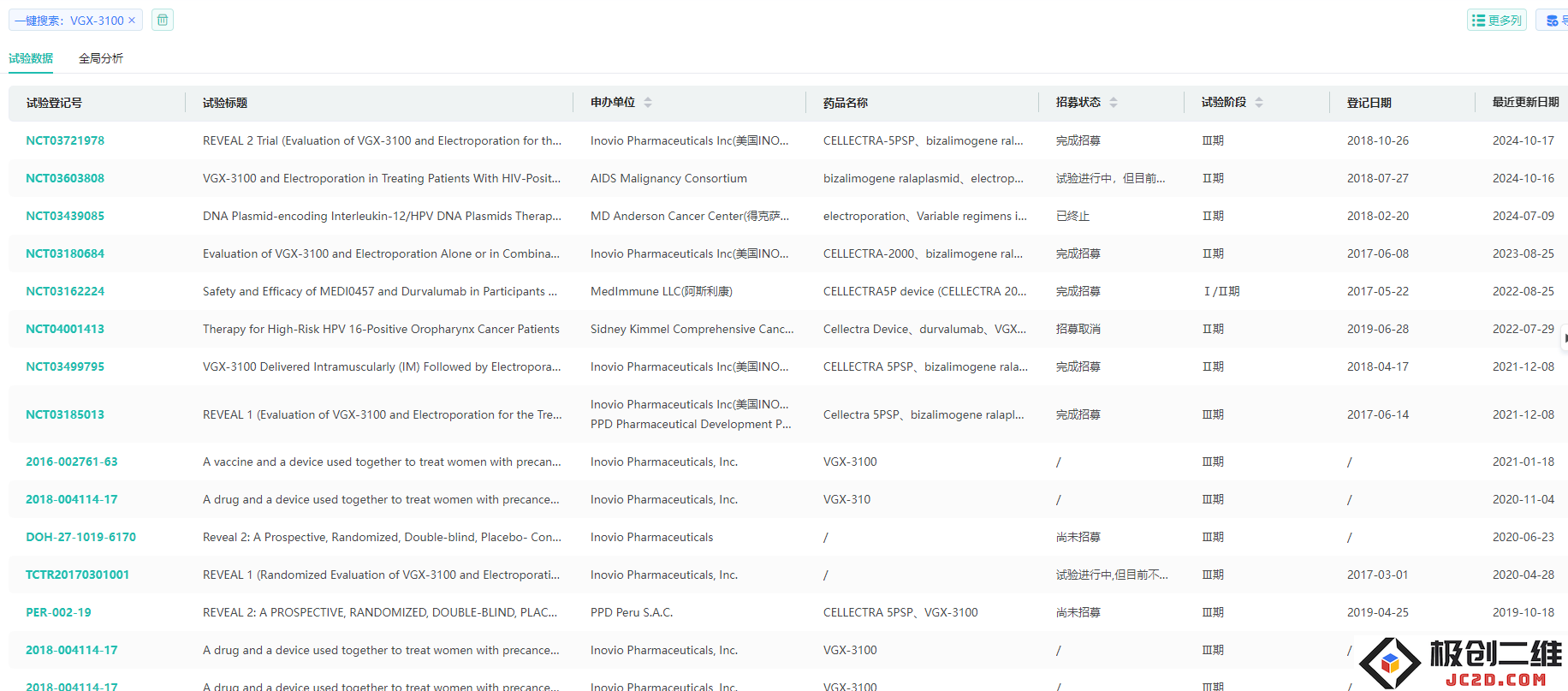Select title 'Safety and Efficacy of MEDI0457 and Durvalumab...'

(380, 291)
